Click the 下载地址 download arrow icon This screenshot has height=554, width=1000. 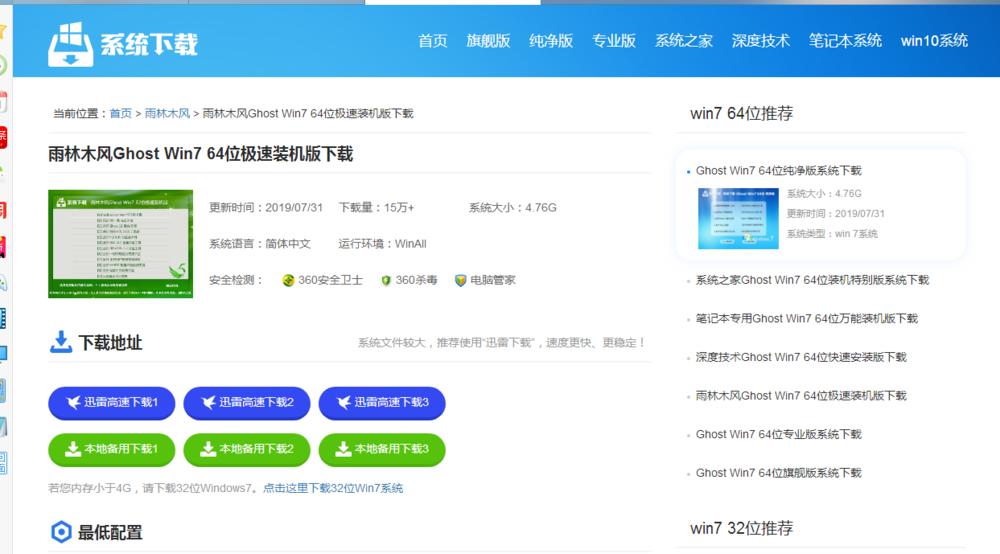point(61,342)
